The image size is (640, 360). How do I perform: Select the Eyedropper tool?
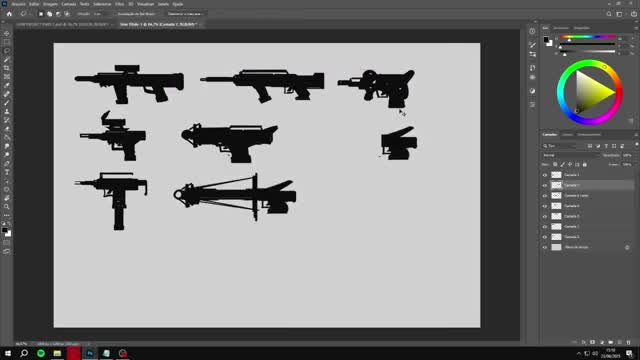(7, 85)
